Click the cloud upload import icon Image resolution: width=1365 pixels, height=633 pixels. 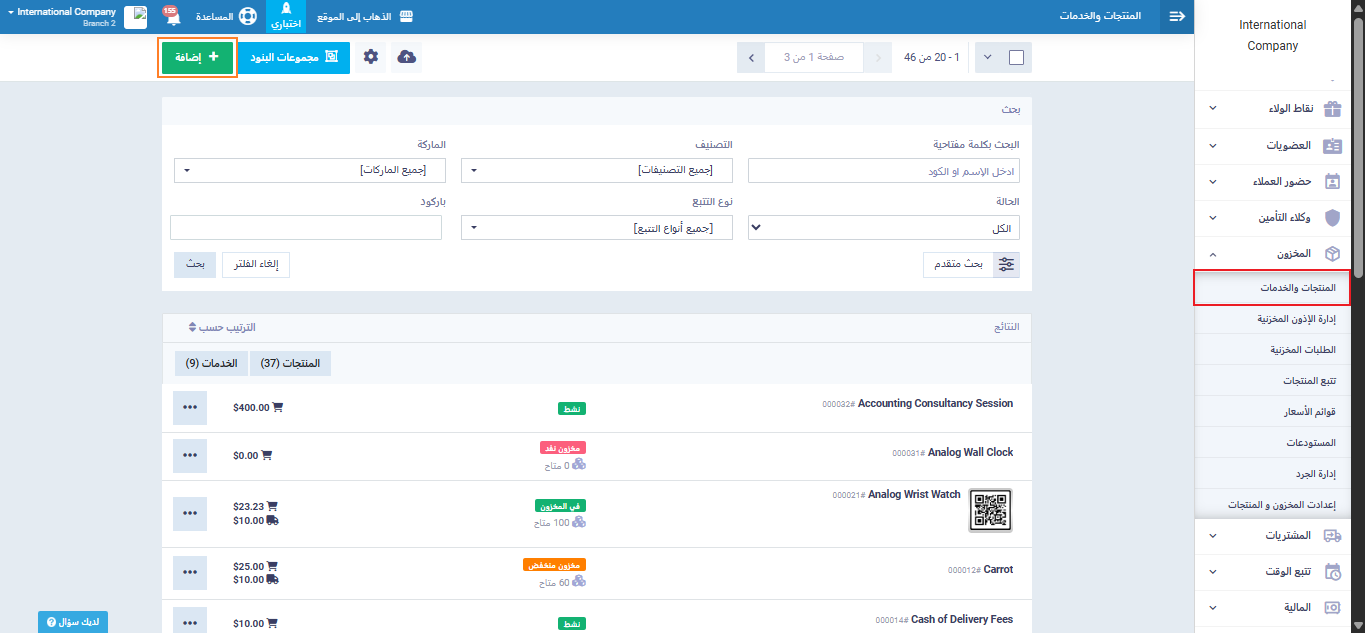406,58
